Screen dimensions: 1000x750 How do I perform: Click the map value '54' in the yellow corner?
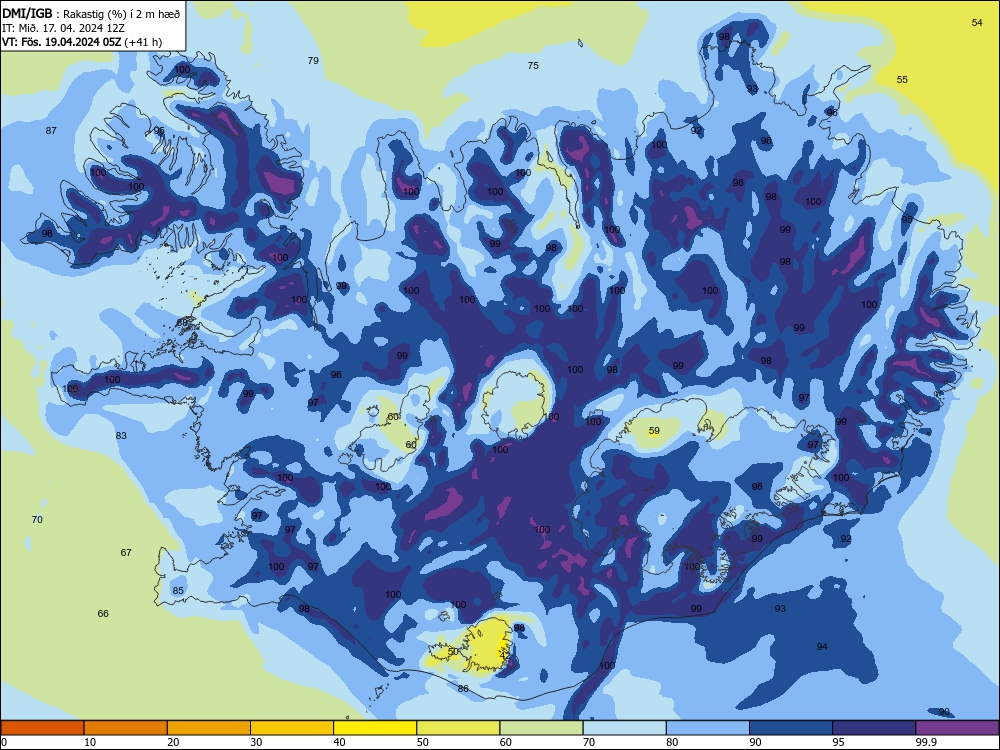[977, 22]
